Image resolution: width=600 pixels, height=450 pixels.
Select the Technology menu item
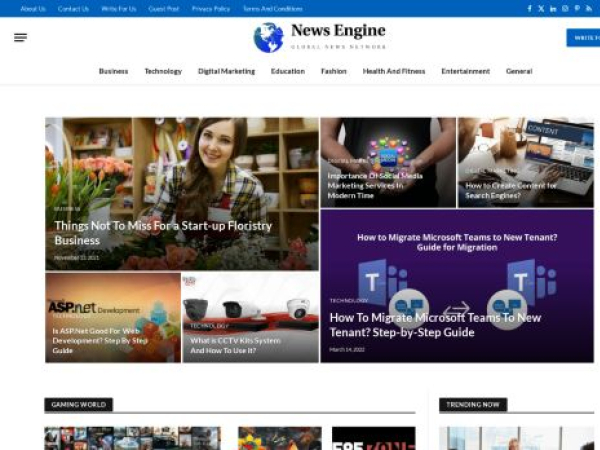pos(163,71)
